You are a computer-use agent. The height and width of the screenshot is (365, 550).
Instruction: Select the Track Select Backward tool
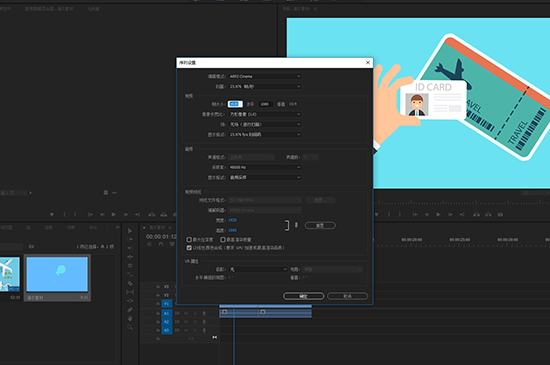130,248
